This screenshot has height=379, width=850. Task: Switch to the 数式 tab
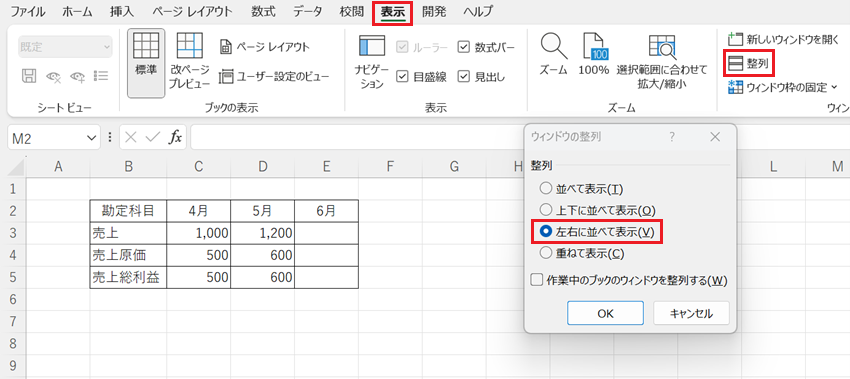coord(263,12)
